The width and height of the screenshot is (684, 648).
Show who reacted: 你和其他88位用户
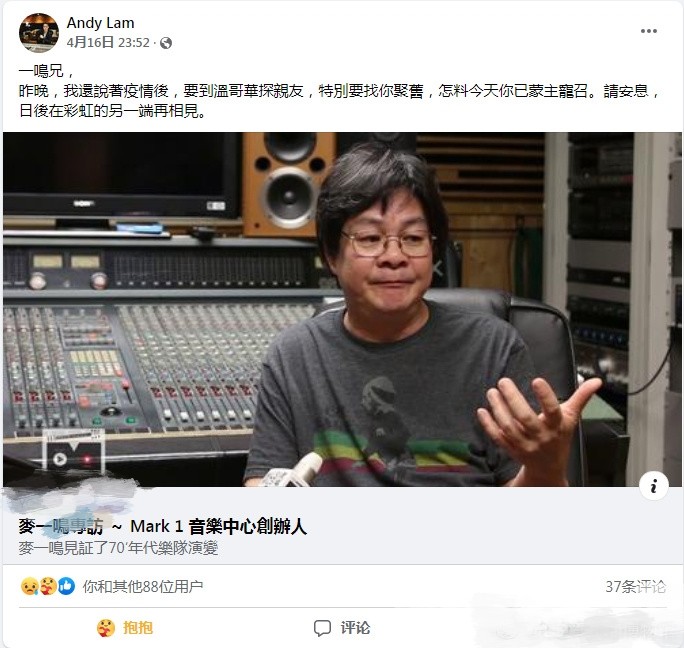click(x=143, y=586)
